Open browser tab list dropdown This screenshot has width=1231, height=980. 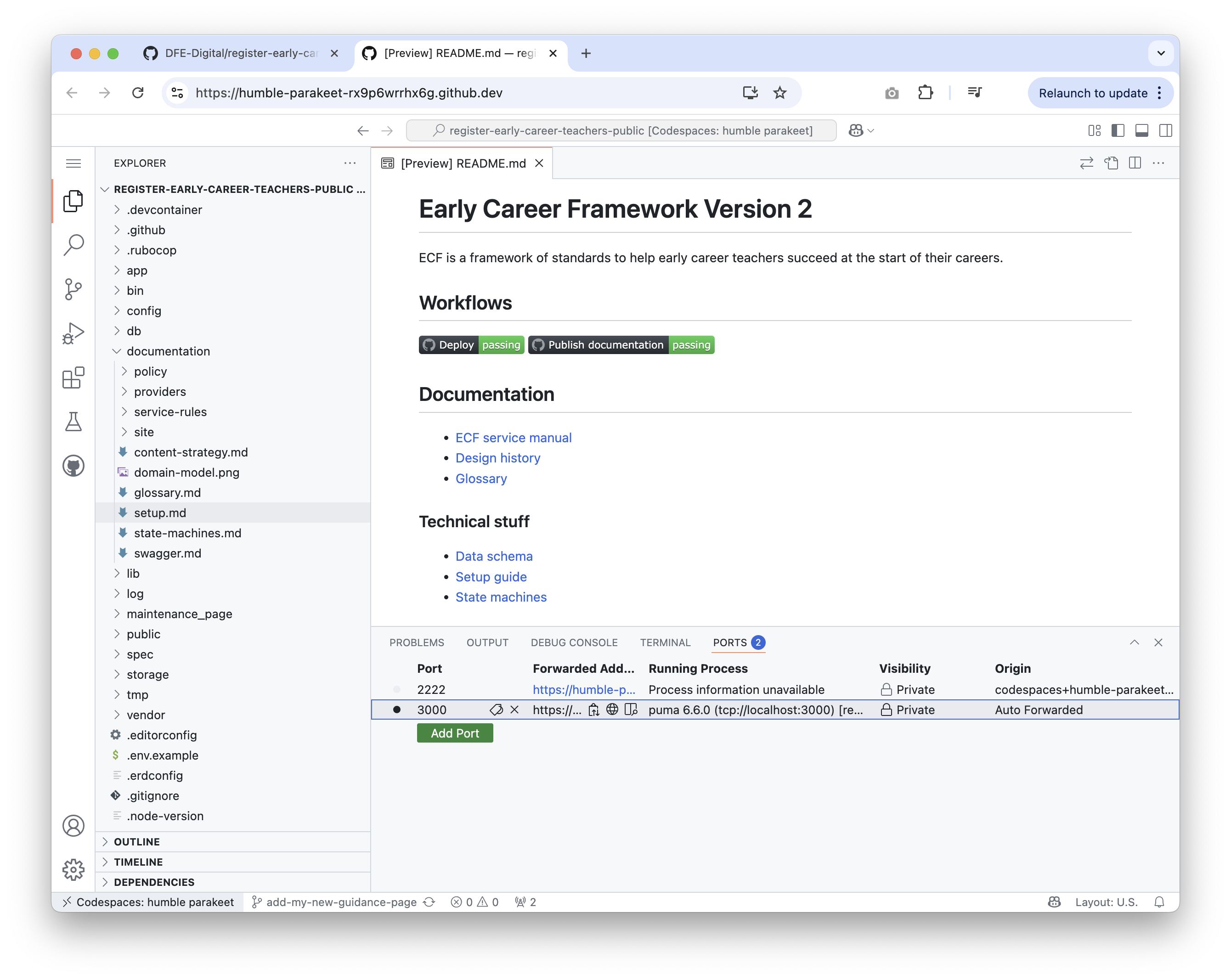(1161, 53)
